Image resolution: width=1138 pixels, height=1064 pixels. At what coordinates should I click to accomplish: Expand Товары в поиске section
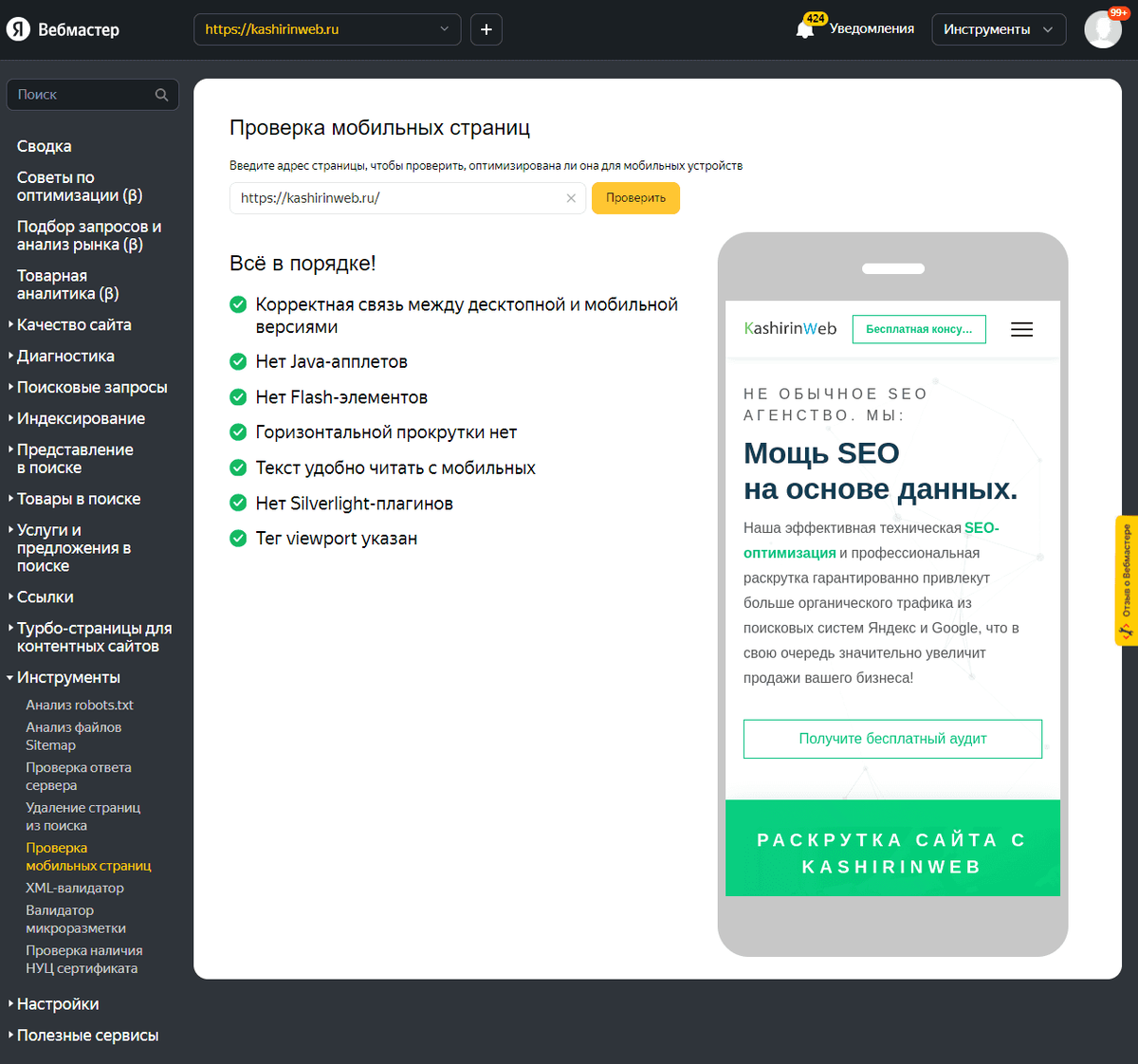[x=78, y=499]
